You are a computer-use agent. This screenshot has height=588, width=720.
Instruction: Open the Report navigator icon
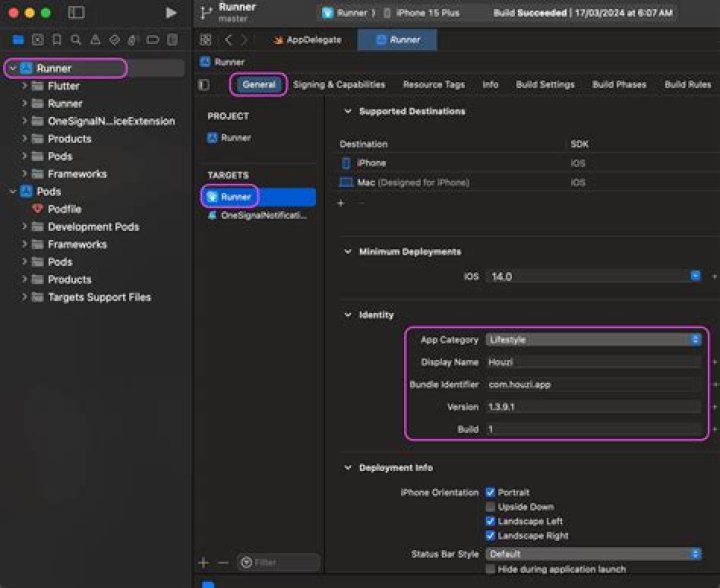172,40
